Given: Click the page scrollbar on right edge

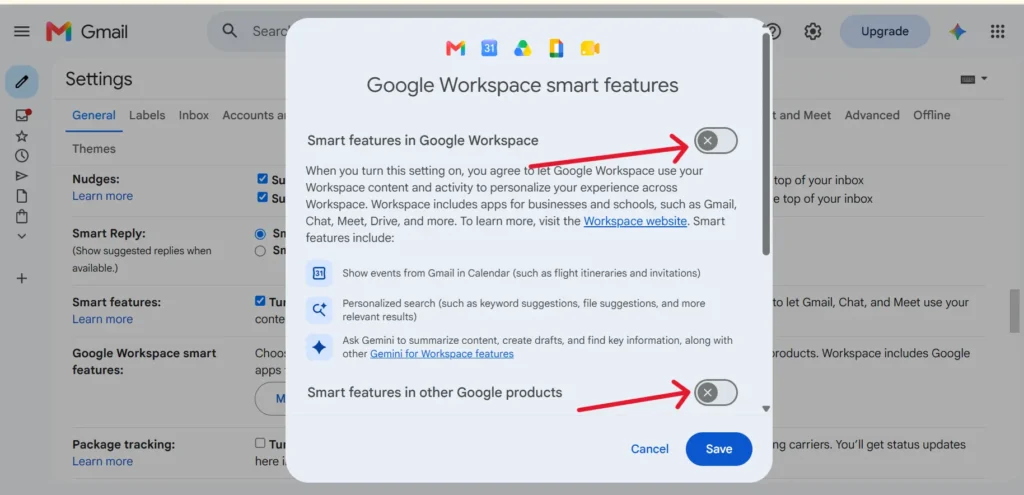Looking at the screenshot, I should coord(1014,312).
